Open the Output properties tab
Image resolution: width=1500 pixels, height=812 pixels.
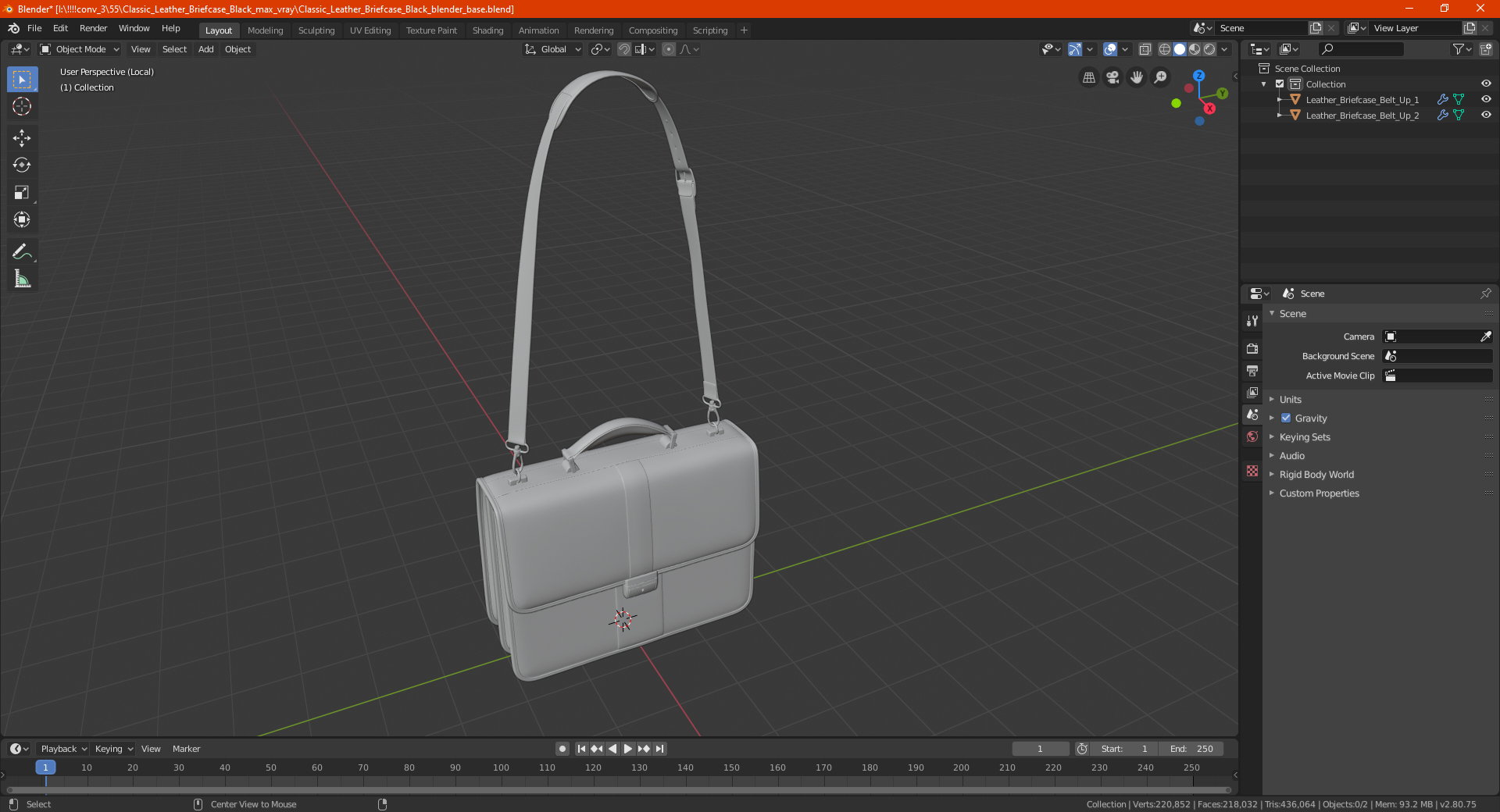pos(1252,370)
